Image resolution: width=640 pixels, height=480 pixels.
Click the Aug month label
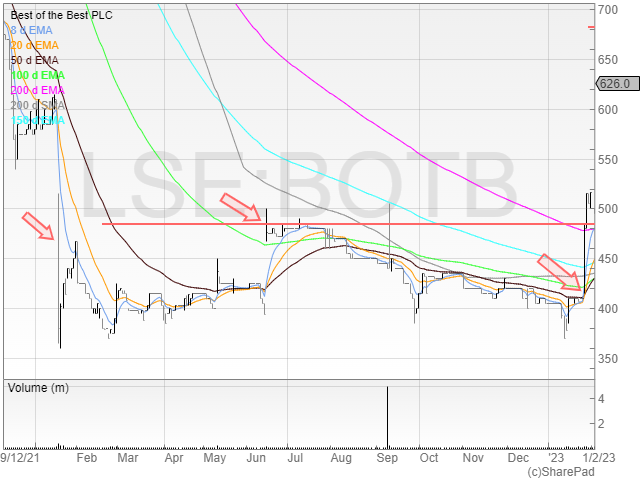[341, 458]
